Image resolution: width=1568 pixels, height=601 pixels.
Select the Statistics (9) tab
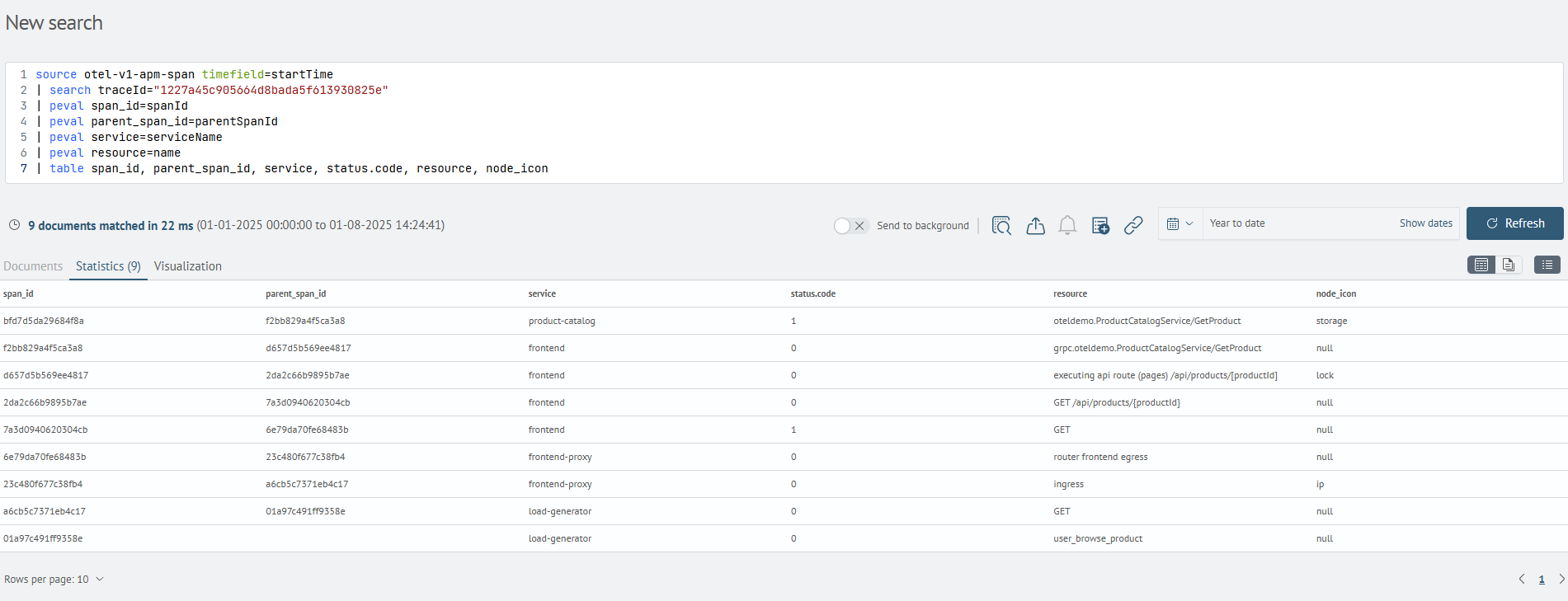108,266
